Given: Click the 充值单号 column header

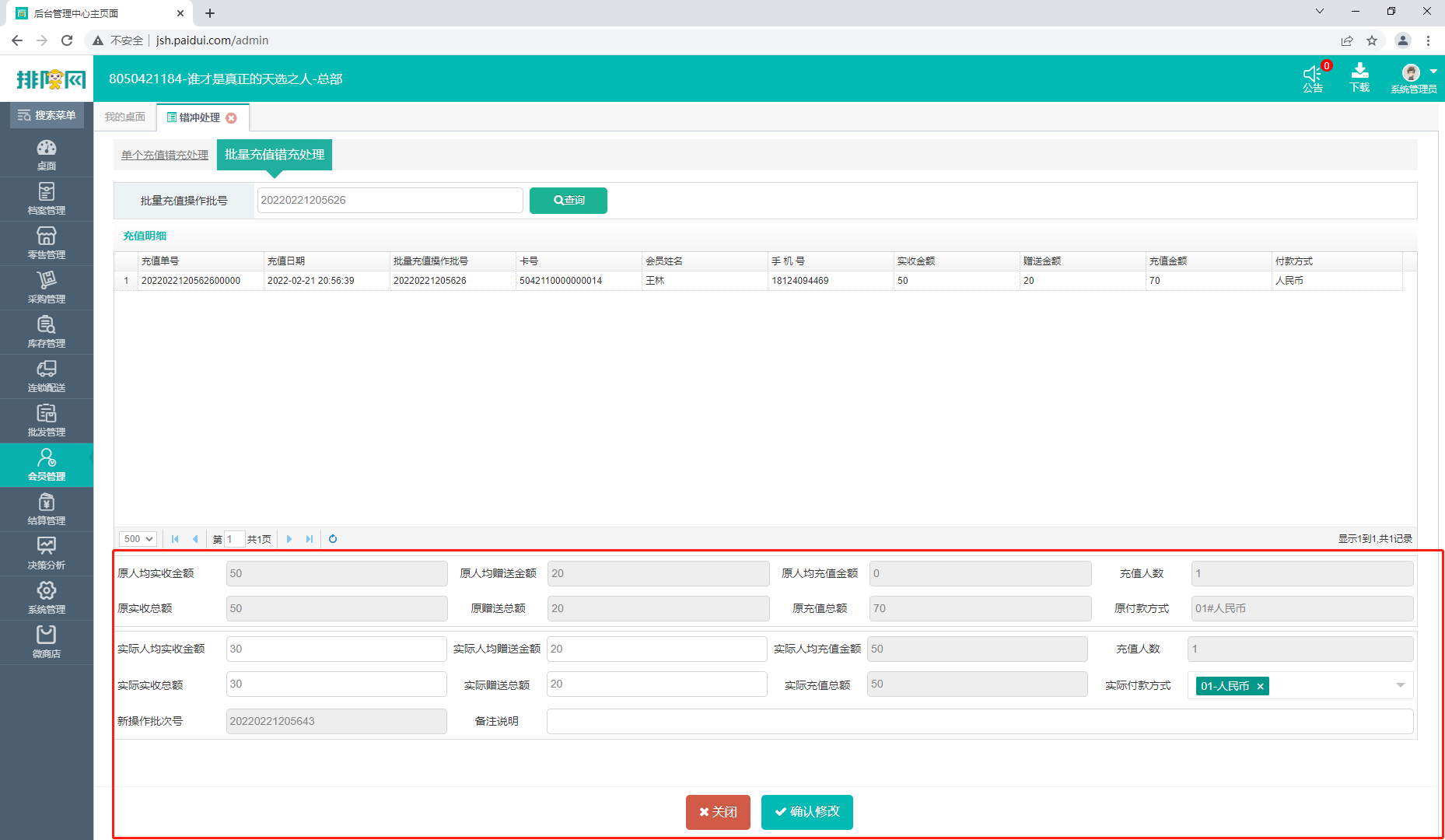Looking at the screenshot, I should pyautogui.click(x=201, y=261).
